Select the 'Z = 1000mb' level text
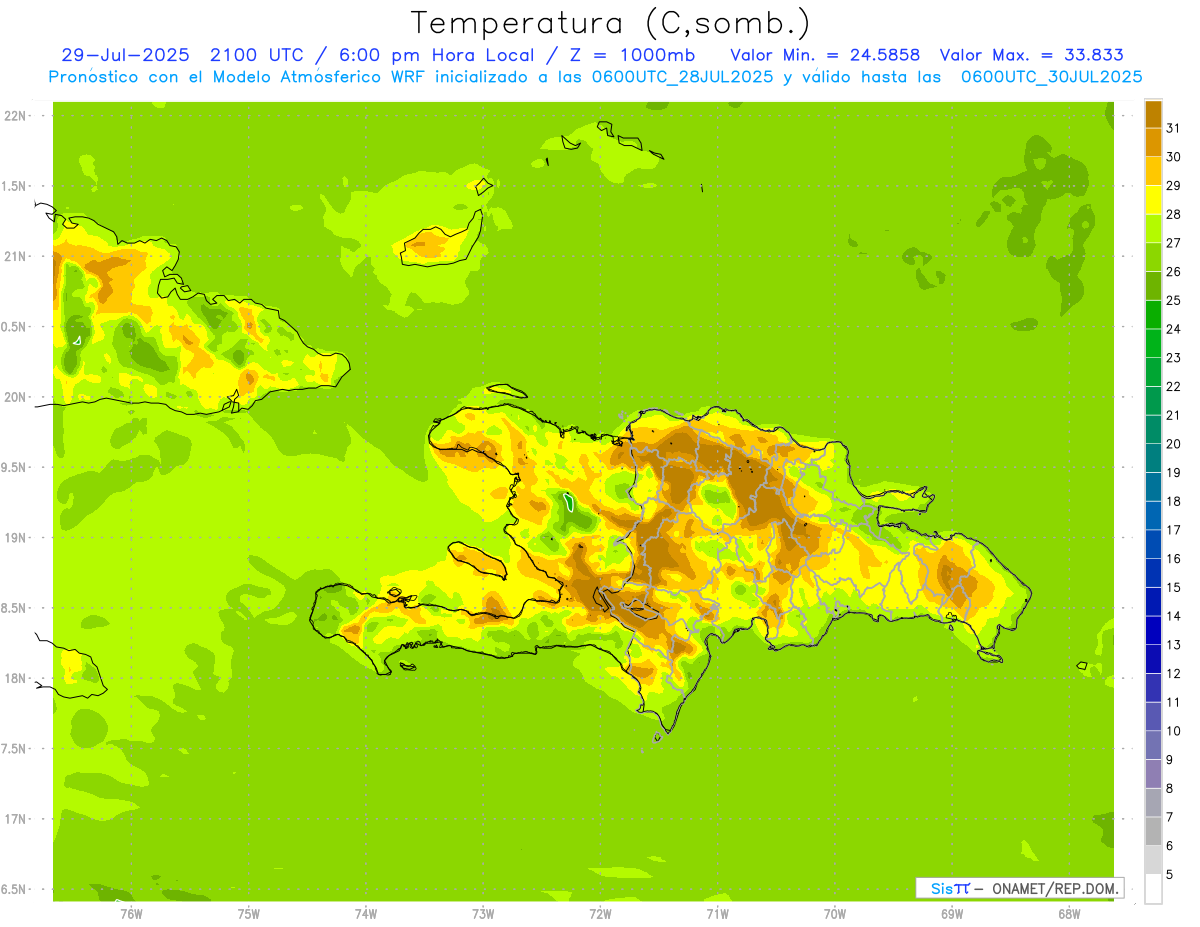This screenshot has width=1200, height=927. coord(631,55)
